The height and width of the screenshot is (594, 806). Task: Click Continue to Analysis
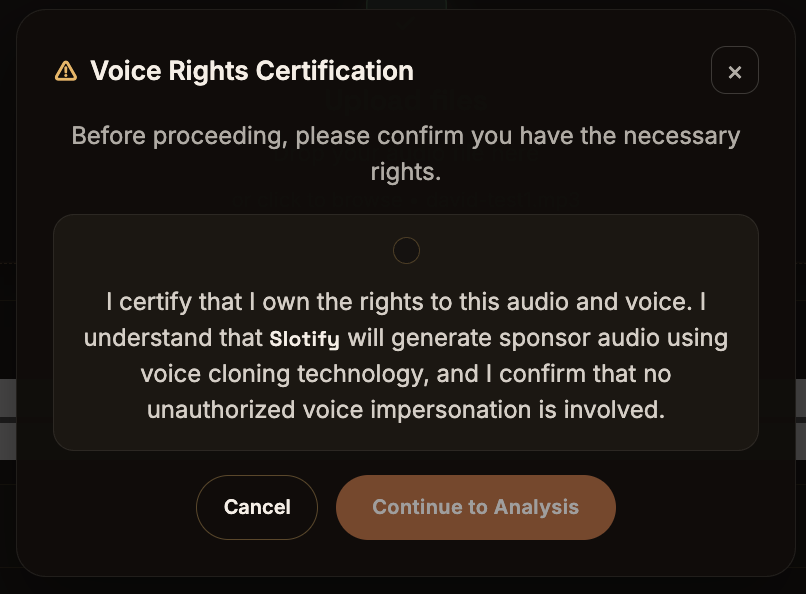click(475, 507)
